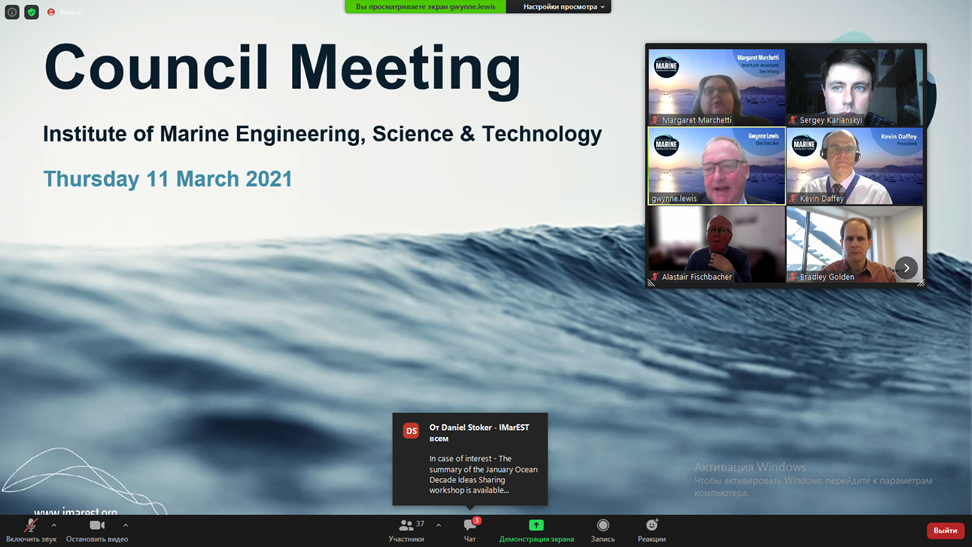This screenshot has width=972, height=547.
Task: Click muted mic icon by Alastair Fischbacher name
Action: click(655, 277)
